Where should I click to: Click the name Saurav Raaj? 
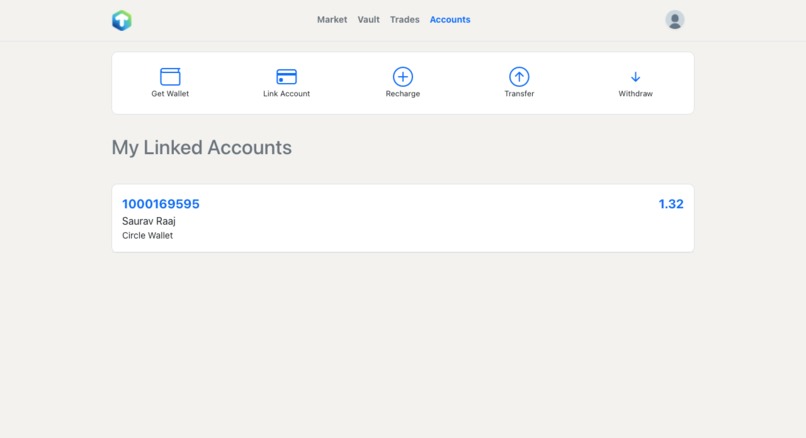point(149,221)
